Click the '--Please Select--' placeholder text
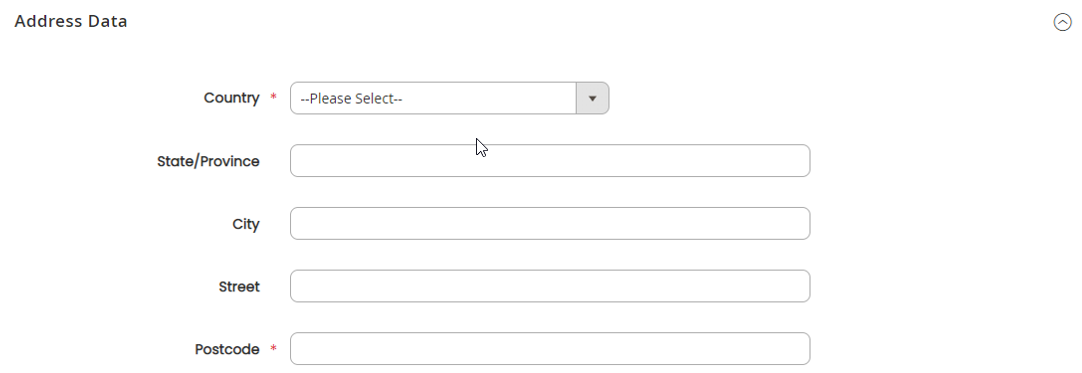This screenshot has height=373, width=1082. coord(351,99)
